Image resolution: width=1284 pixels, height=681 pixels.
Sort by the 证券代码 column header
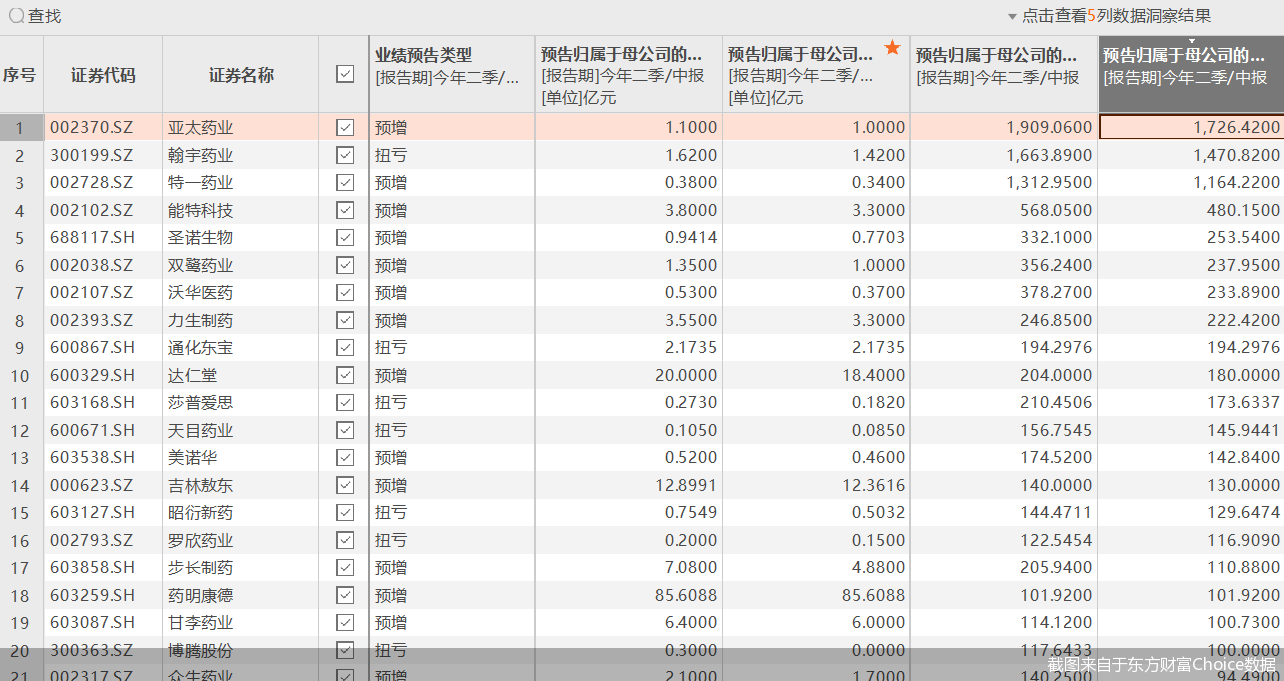[103, 75]
